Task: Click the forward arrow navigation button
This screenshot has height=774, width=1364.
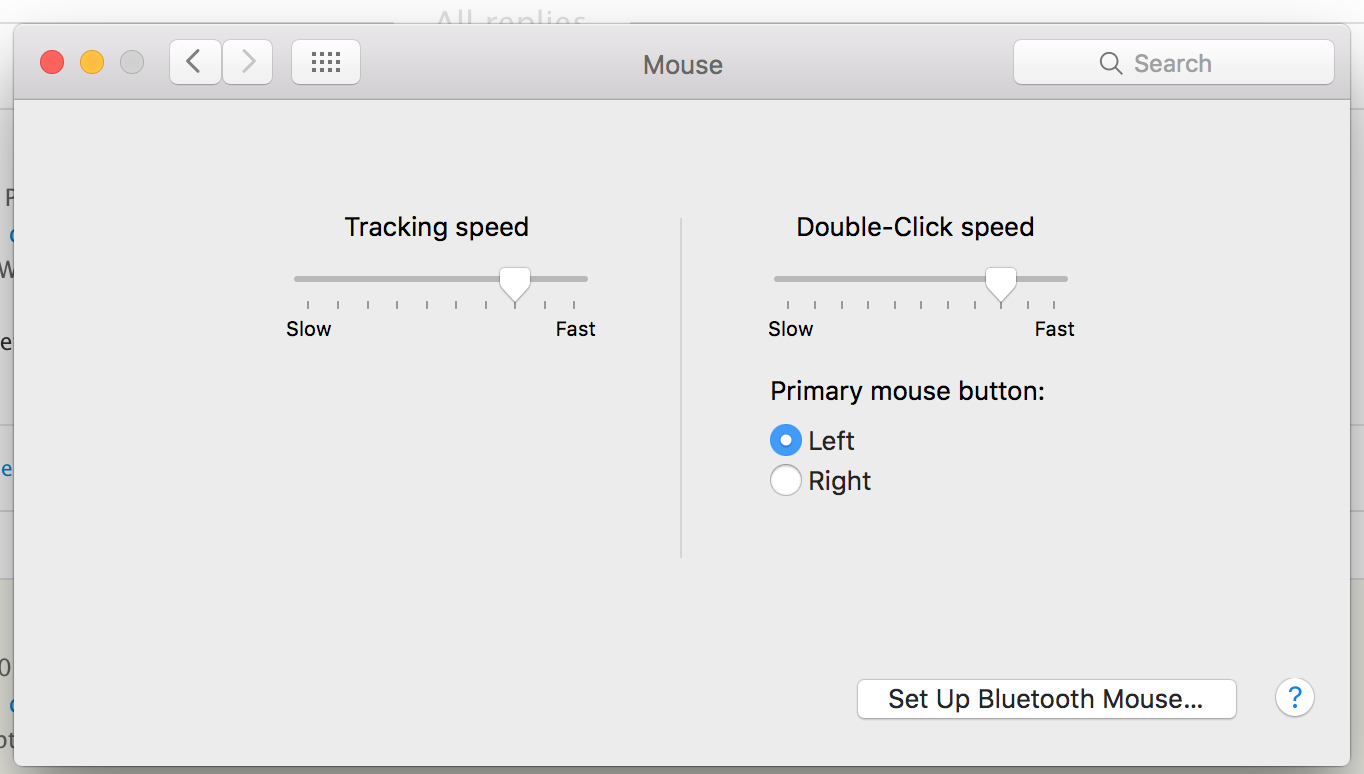Action: click(x=248, y=63)
